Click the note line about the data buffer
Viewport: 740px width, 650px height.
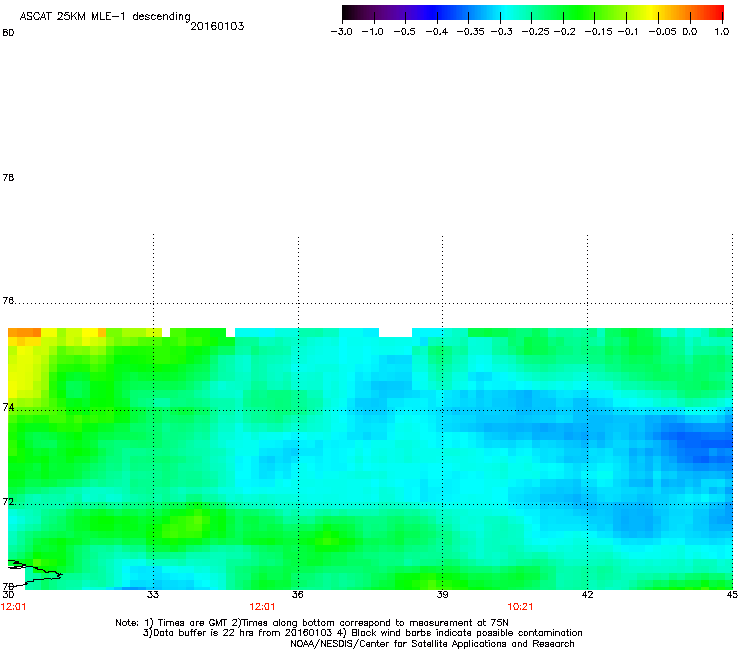point(362,633)
